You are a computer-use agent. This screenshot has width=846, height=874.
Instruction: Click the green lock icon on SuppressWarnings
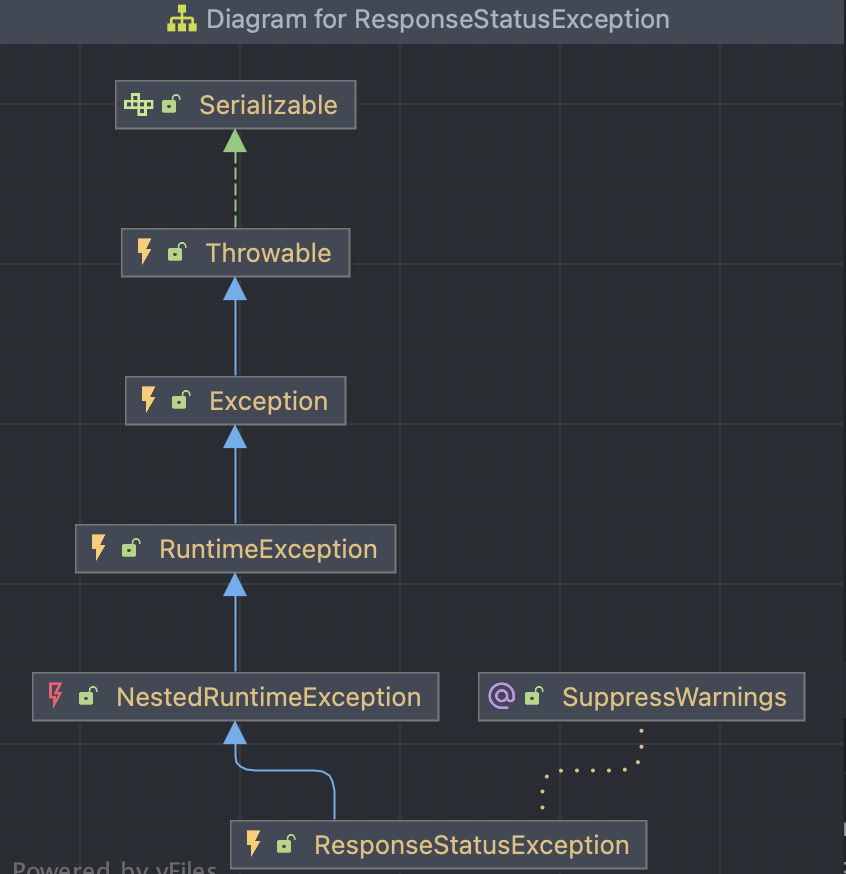[533, 697]
